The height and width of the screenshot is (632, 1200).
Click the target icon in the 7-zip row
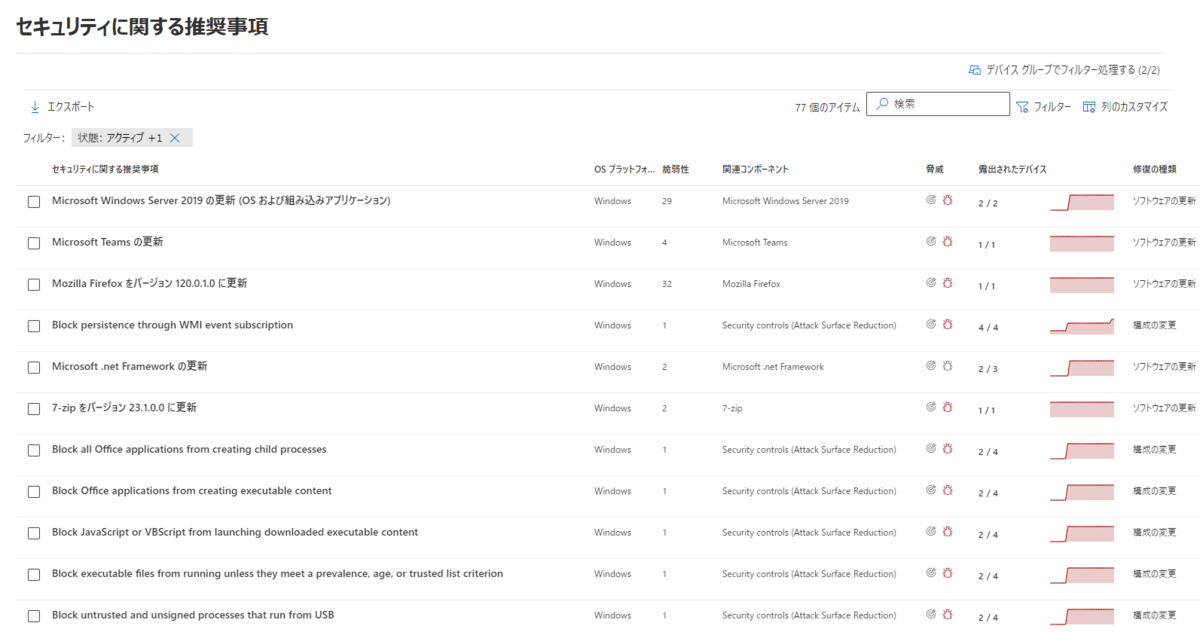tap(932, 408)
